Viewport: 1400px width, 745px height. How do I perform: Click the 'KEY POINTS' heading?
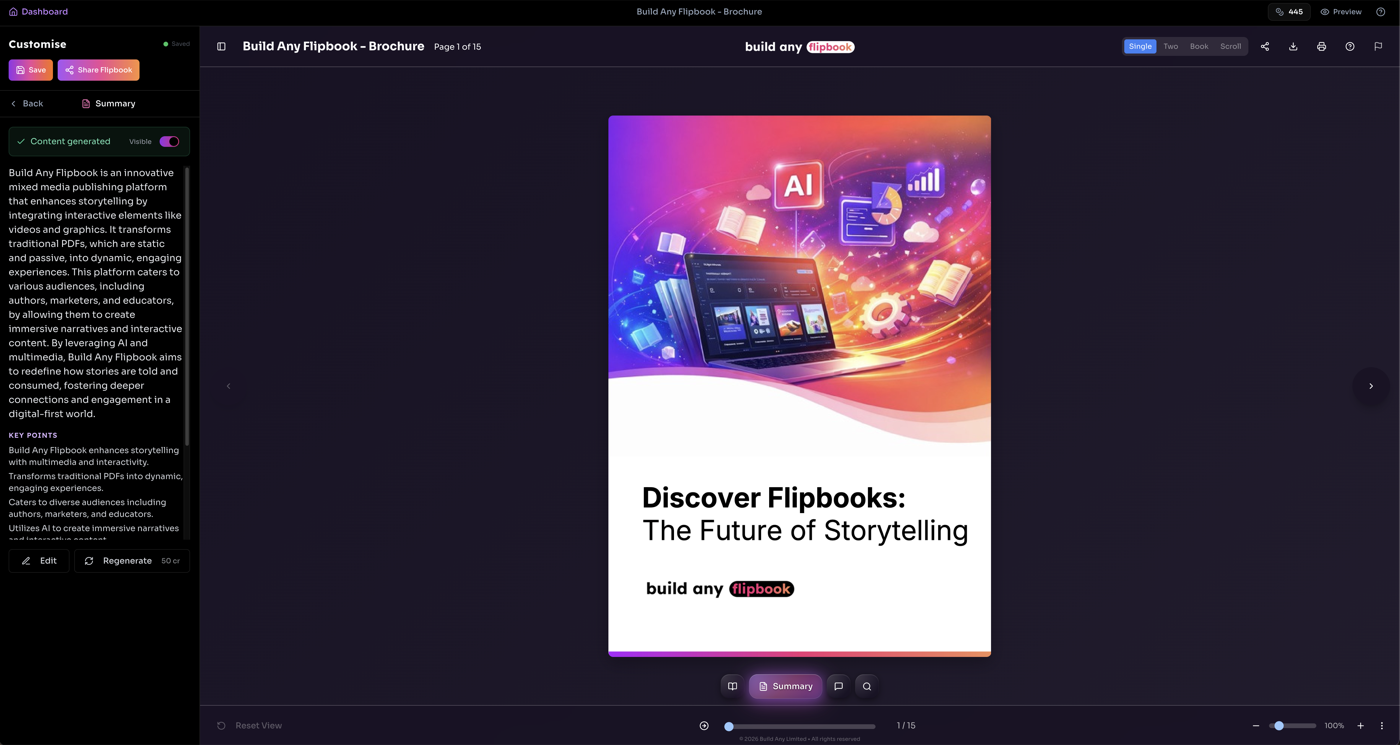click(x=33, y=436)
